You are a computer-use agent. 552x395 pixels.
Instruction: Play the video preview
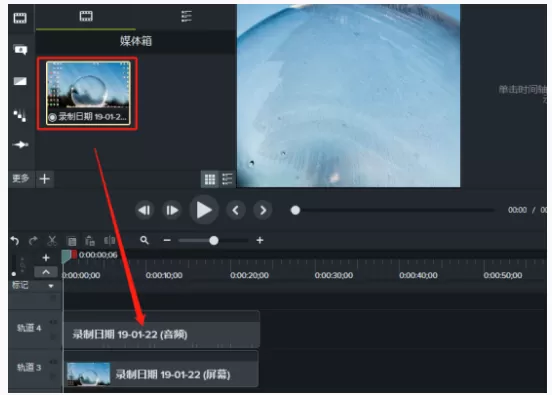click(204, 210)
